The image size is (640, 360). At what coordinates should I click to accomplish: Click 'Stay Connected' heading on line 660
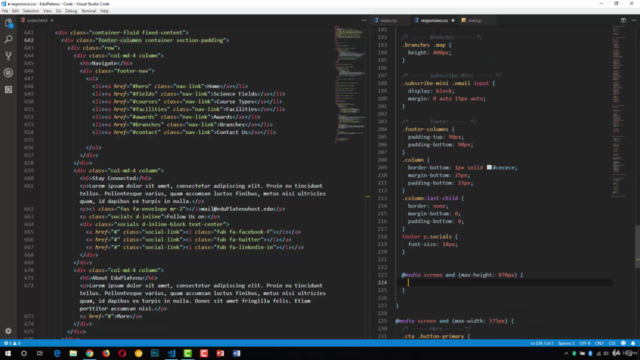[113, 178]
